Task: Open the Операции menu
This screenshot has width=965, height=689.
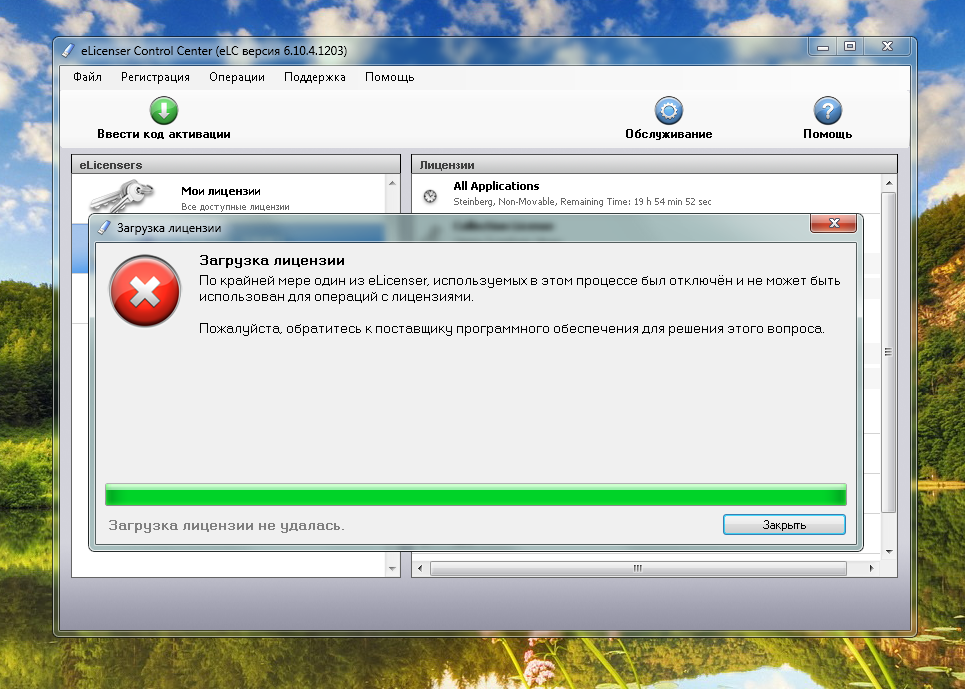Action: (x=237, y=77)
